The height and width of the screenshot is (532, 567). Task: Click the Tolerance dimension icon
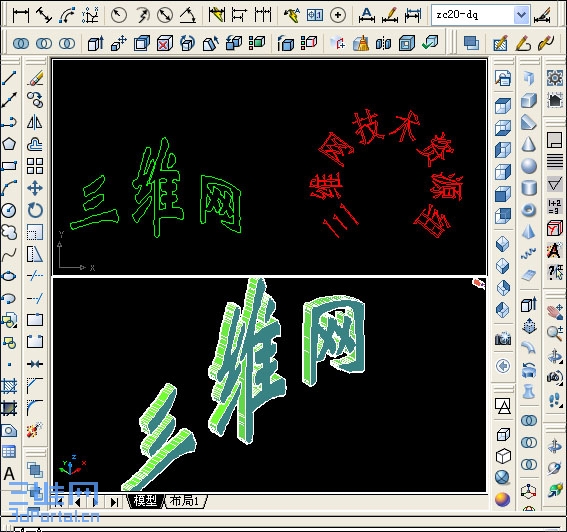(315, 15)
